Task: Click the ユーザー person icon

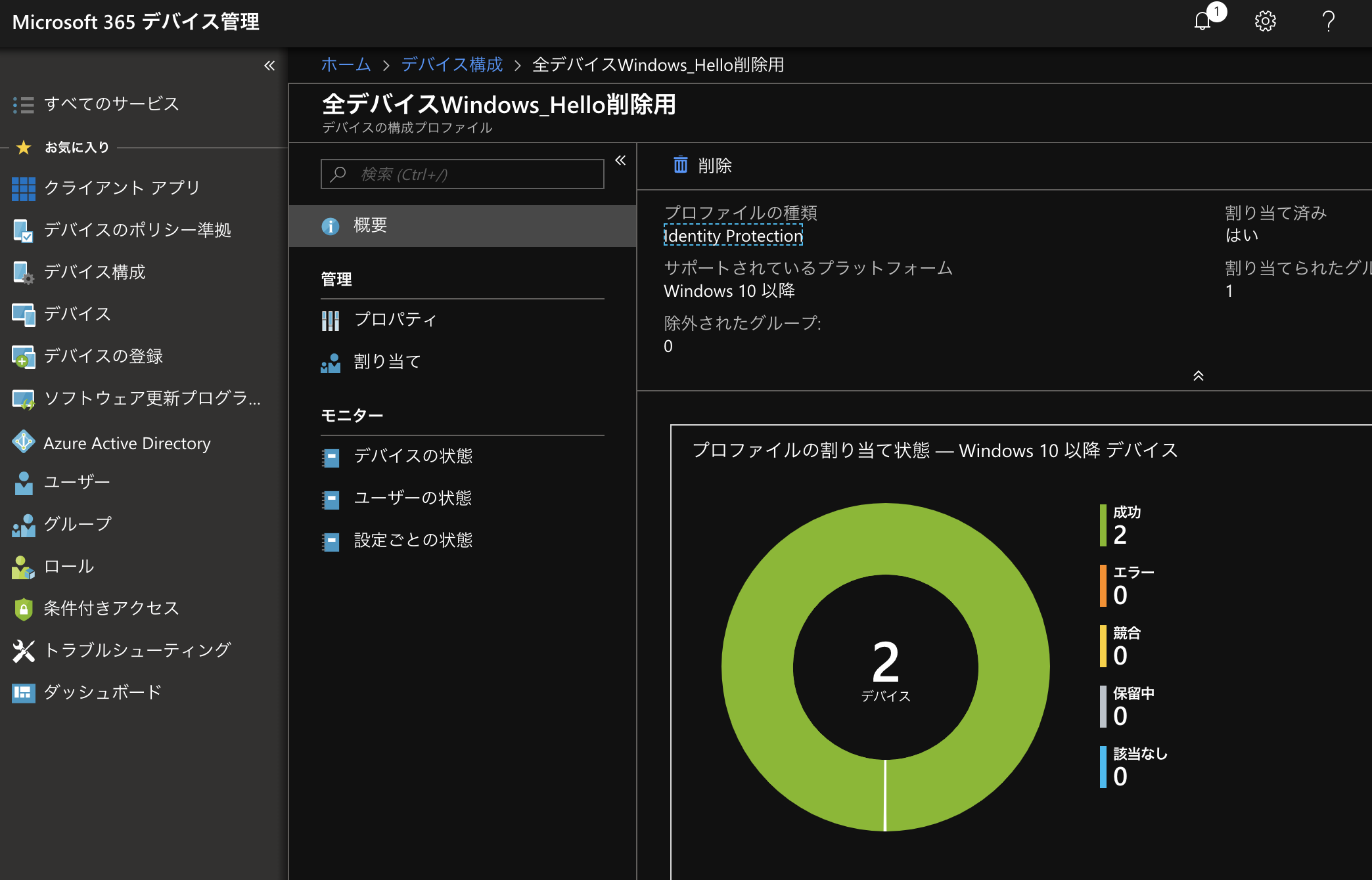Action: click(24, 483)
